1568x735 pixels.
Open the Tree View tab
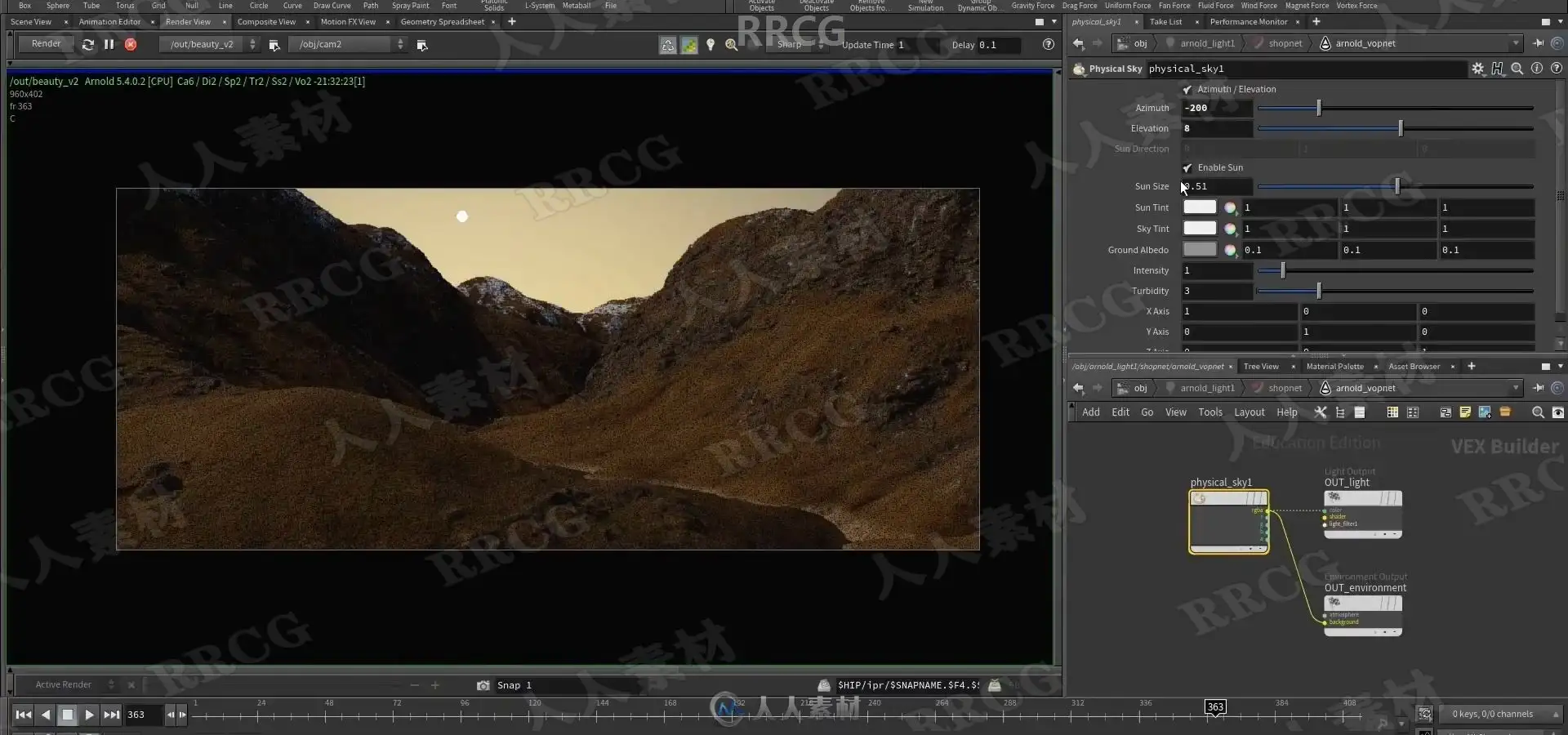click(1261, 367)
